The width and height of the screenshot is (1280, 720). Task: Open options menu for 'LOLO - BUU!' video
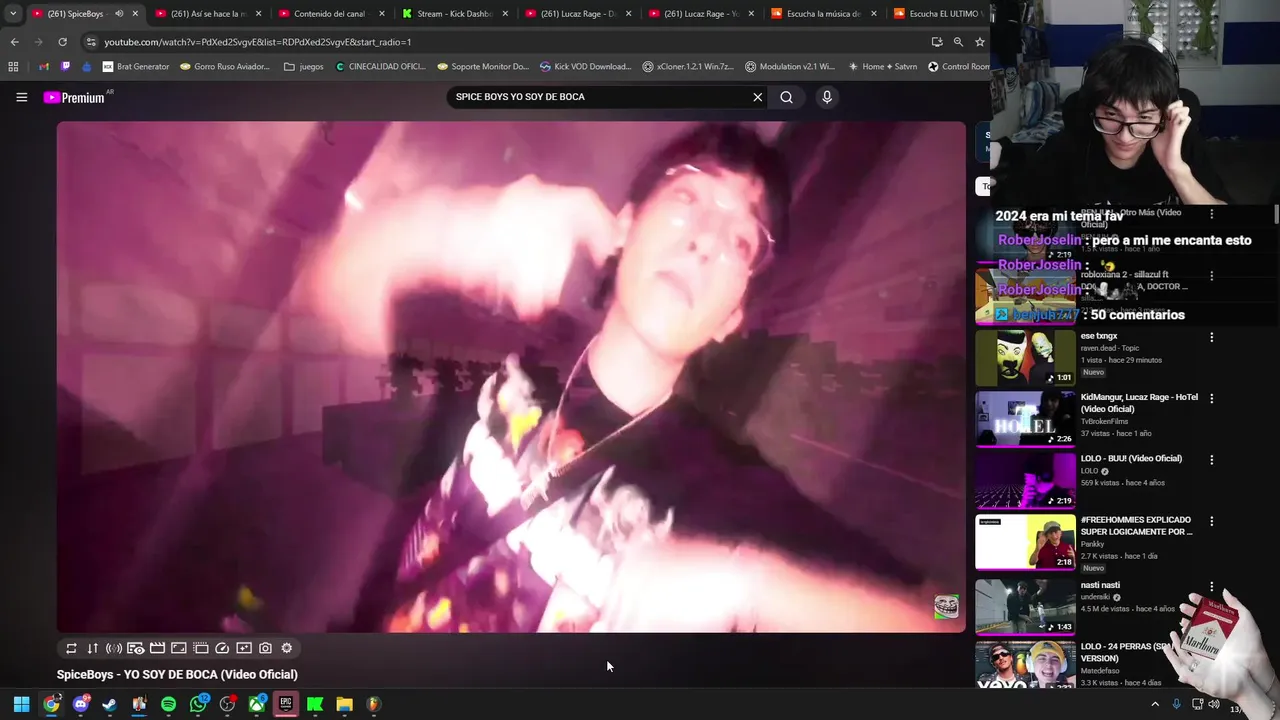[1211, 460]
